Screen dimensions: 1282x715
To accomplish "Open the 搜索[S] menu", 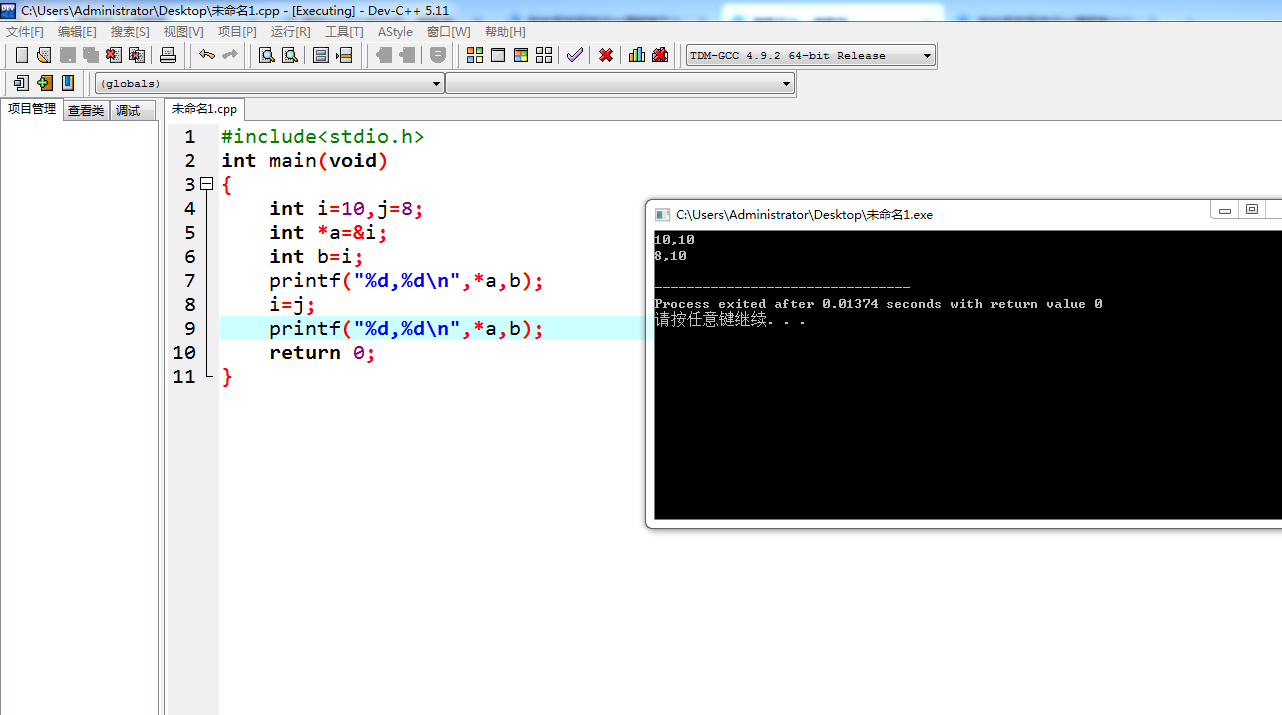I will click(130, 32).
